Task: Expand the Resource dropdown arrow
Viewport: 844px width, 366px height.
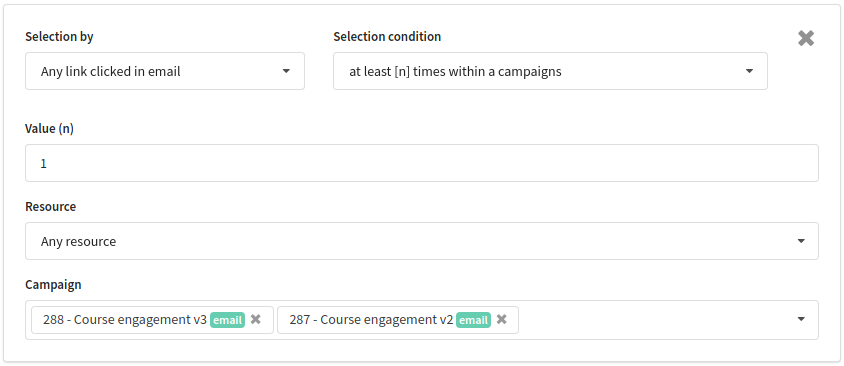Action: coord(801,241)
